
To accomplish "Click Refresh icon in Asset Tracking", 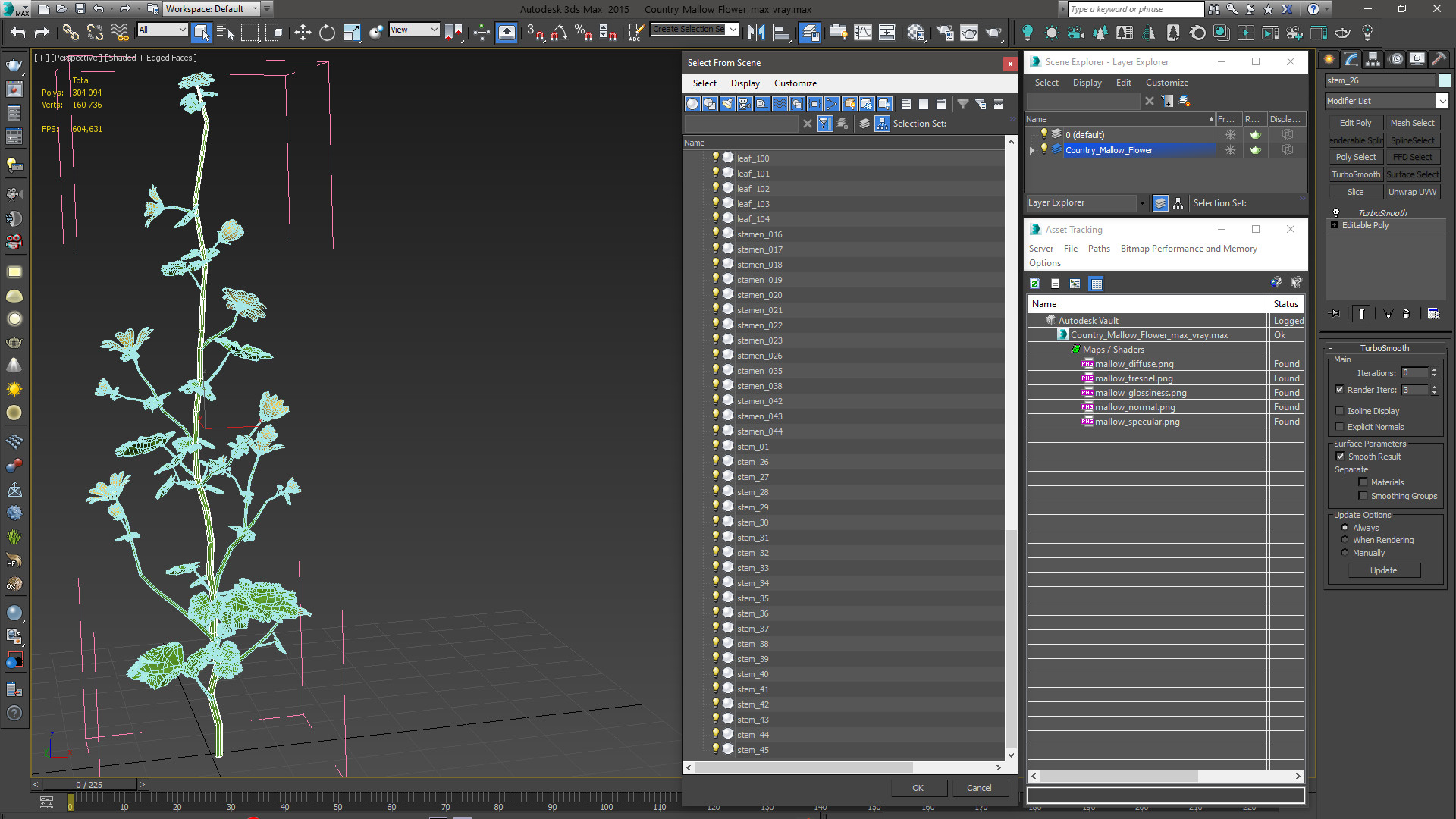I will (x=1034, y=284).
